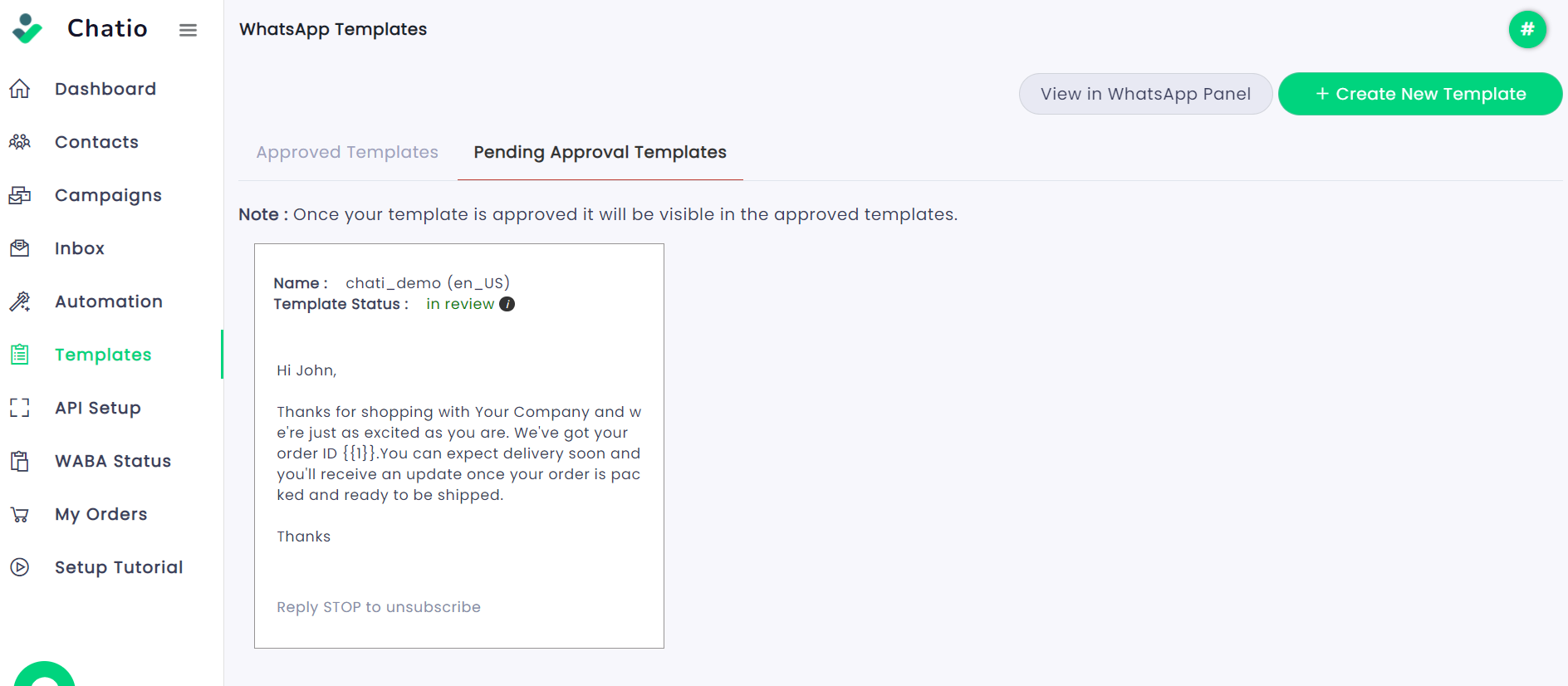
Task: Click View in WhatsApp Panel button
Action: click(1145, 94)
